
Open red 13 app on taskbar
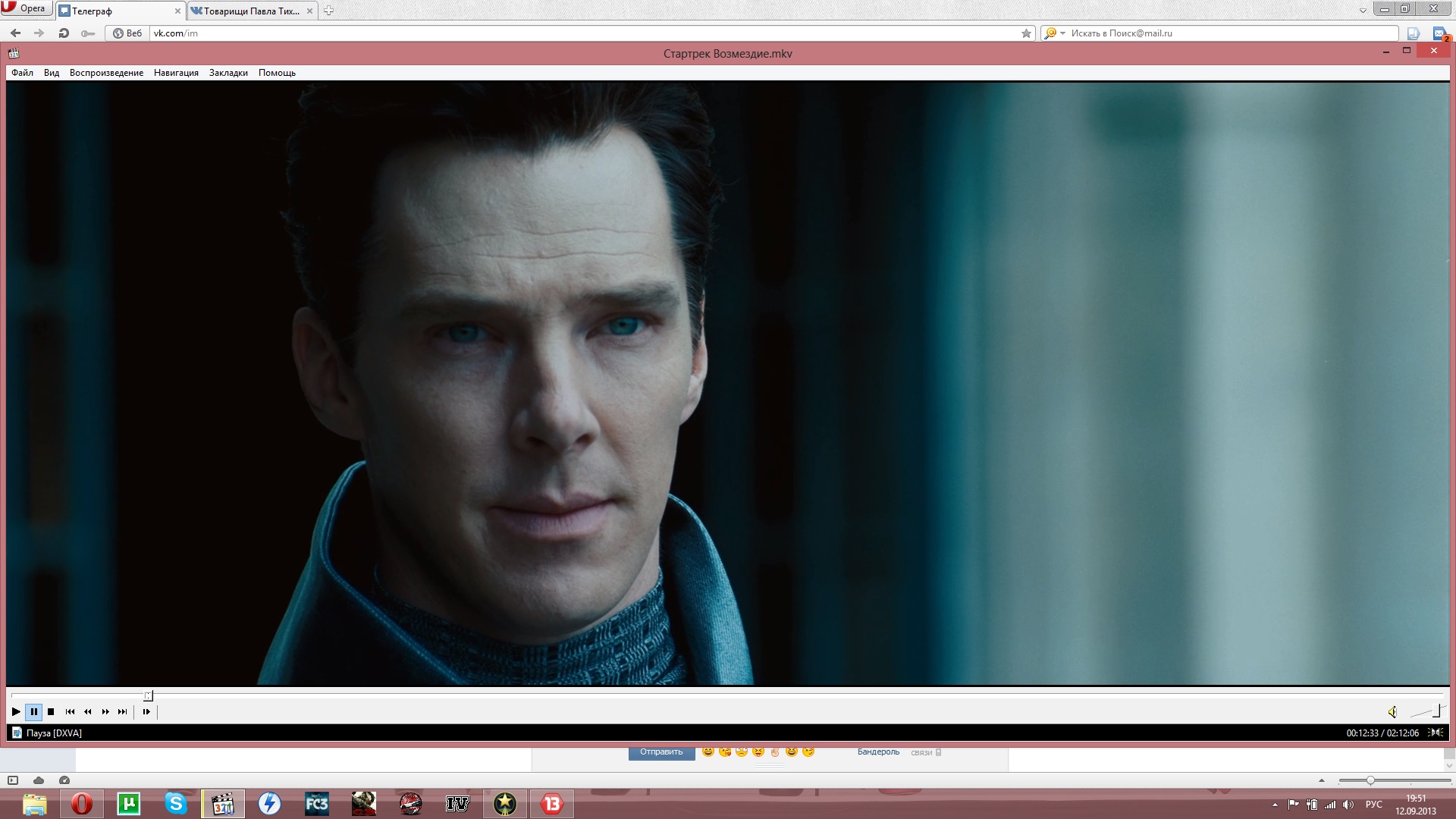click(552, 804)
